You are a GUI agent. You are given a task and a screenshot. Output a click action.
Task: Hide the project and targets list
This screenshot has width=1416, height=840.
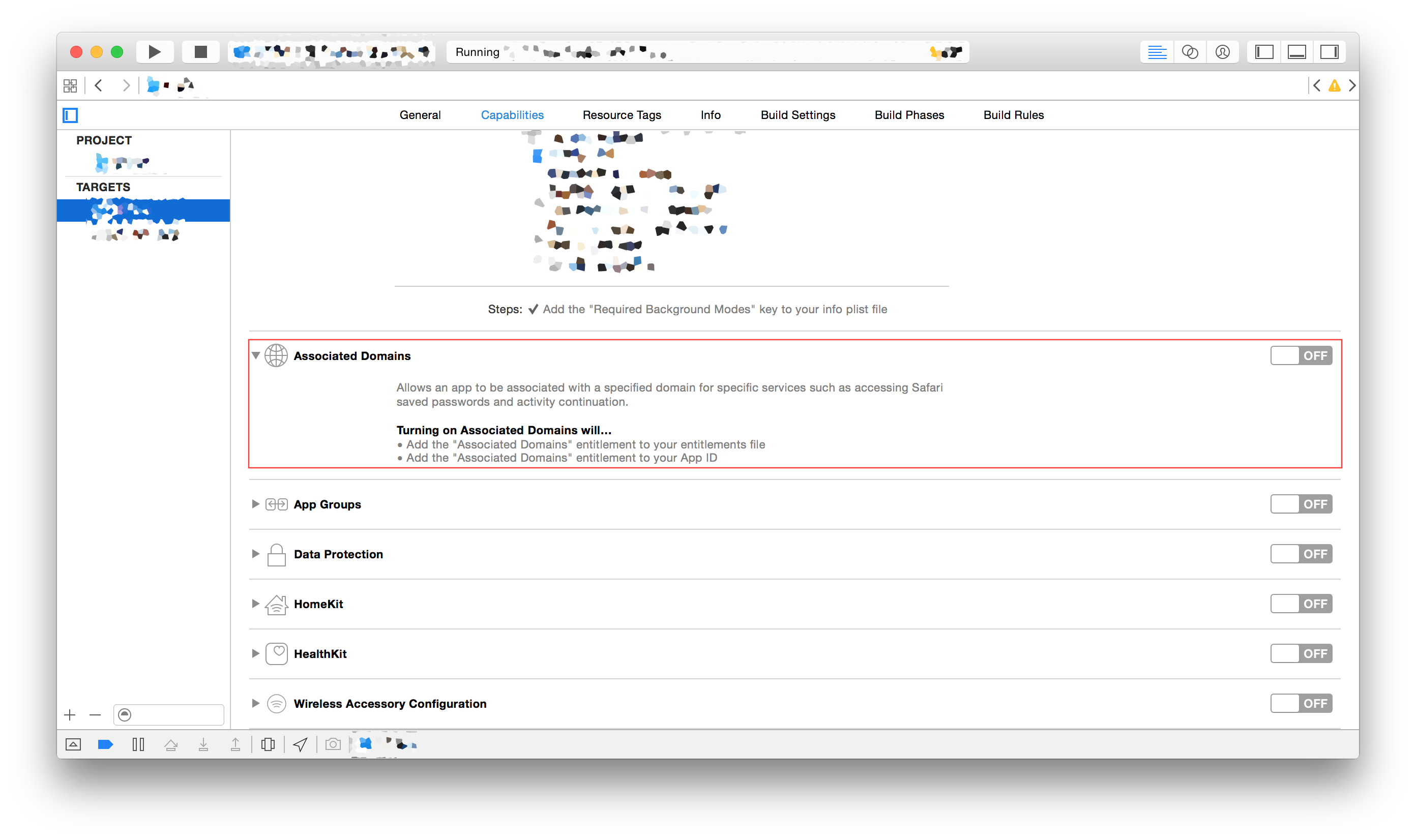tap(70, 115)
